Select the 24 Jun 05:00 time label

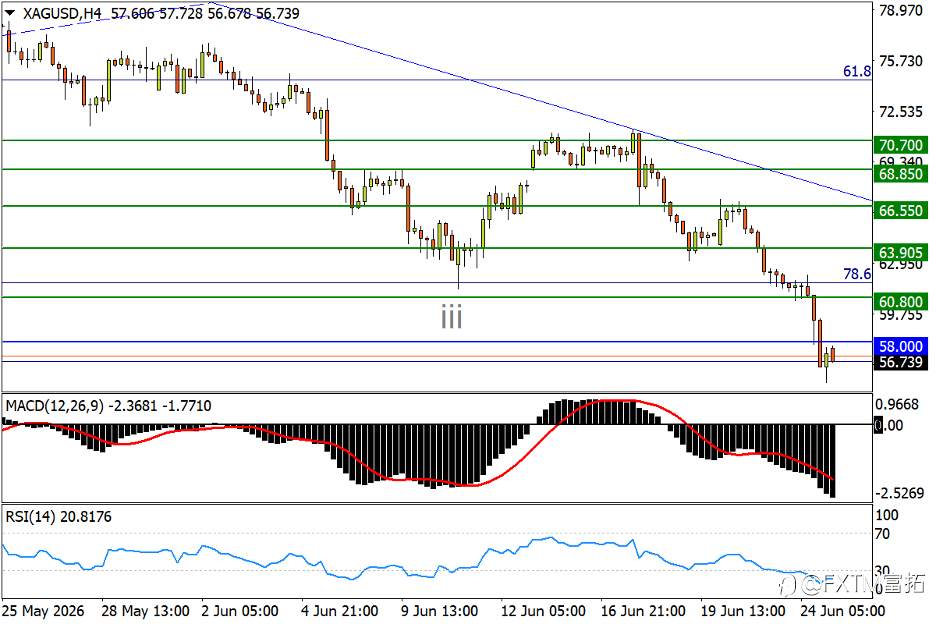(x=842, y=611)
